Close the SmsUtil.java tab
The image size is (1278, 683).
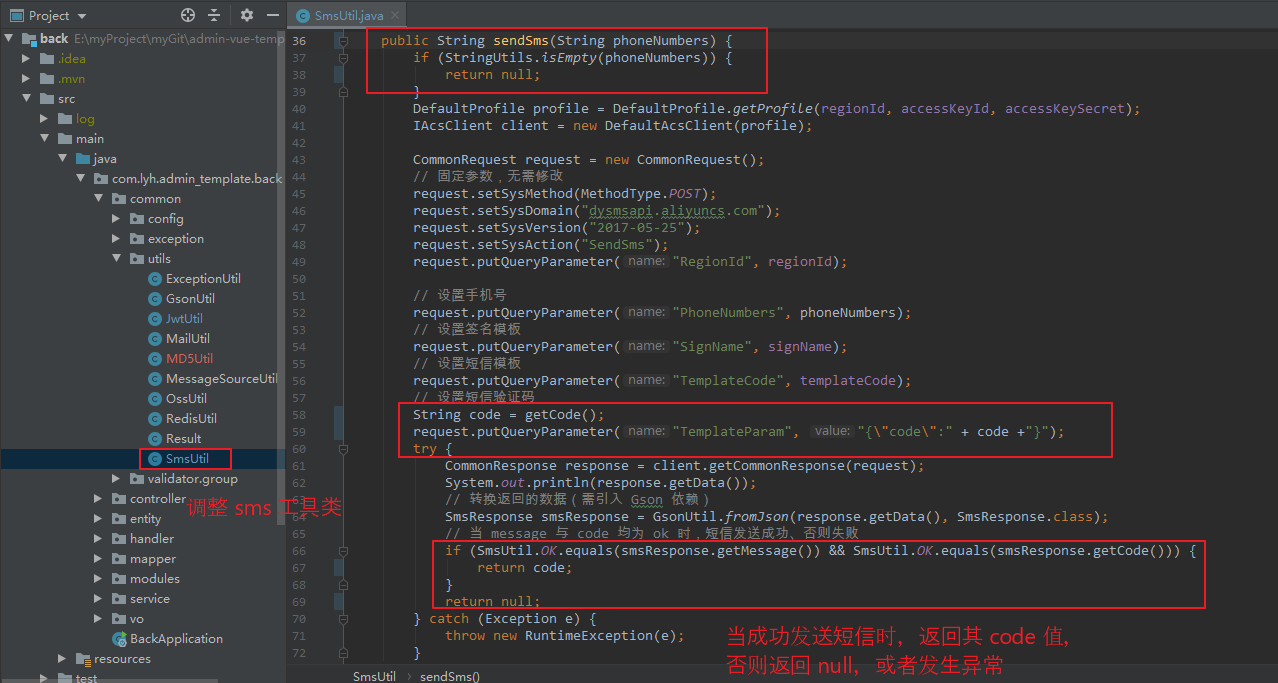coord(395,16)
